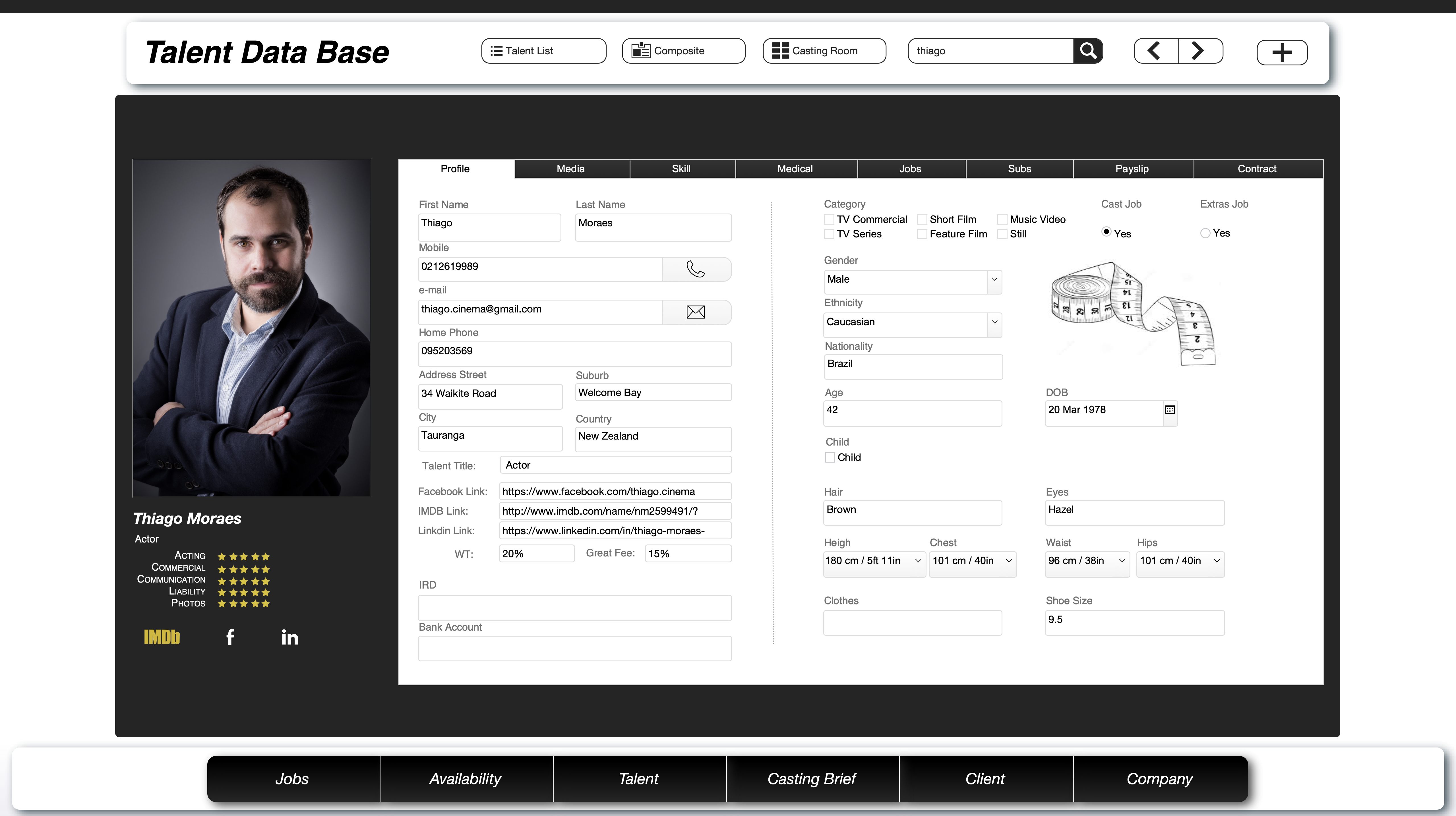
Task: Click the phone call icon beside Mobile
Action: [x=696, y=269]
